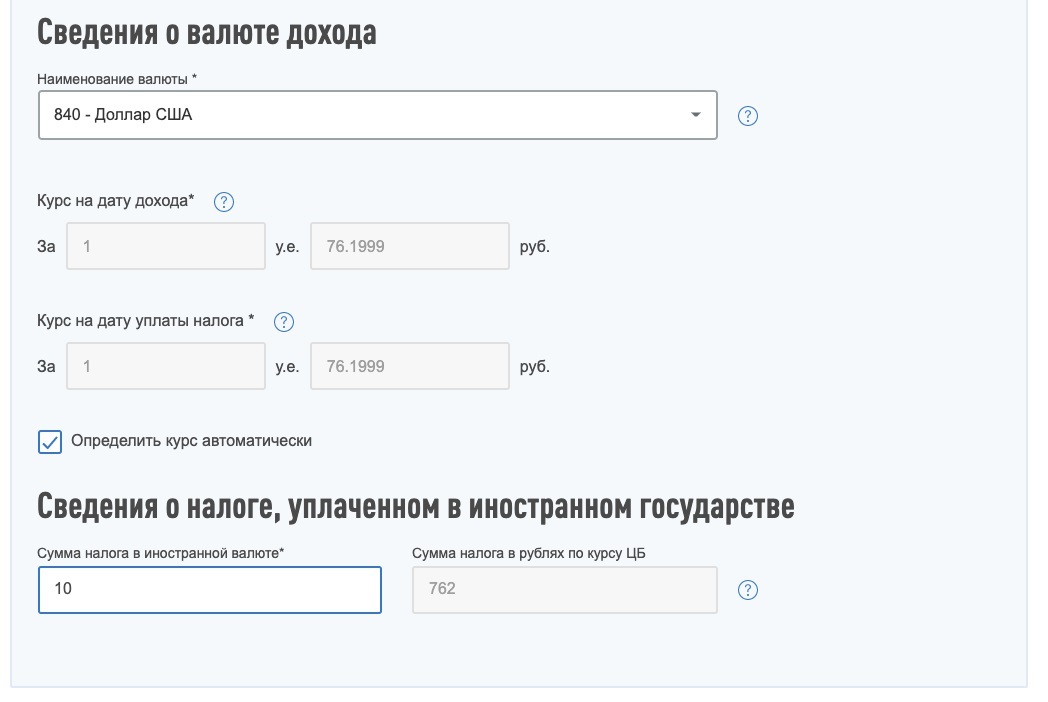Click the 'Курс на дату уплаты налога' label
Viewport: 1048px width, 702px height.
pyautogui.click(x=145, y=321)
